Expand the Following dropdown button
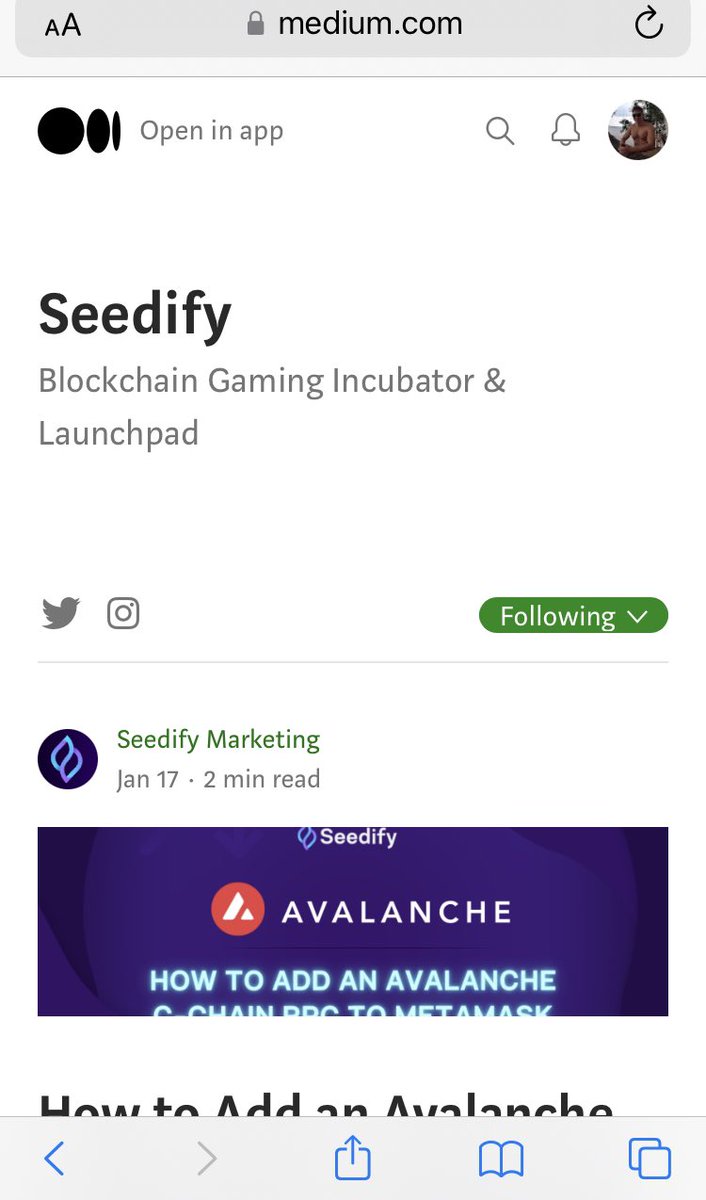 (574, 615)
